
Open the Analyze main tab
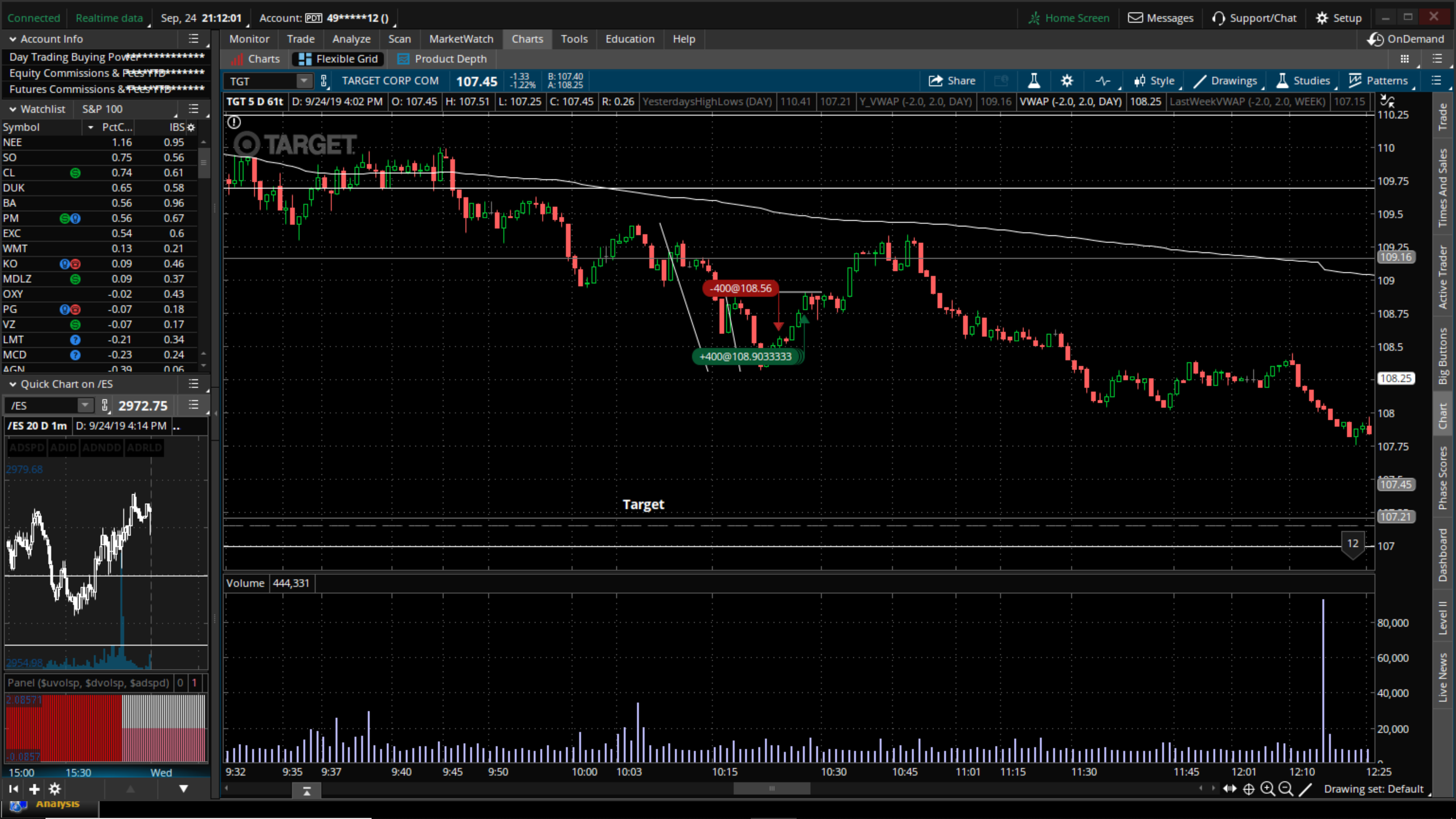[x=351, y=39]
